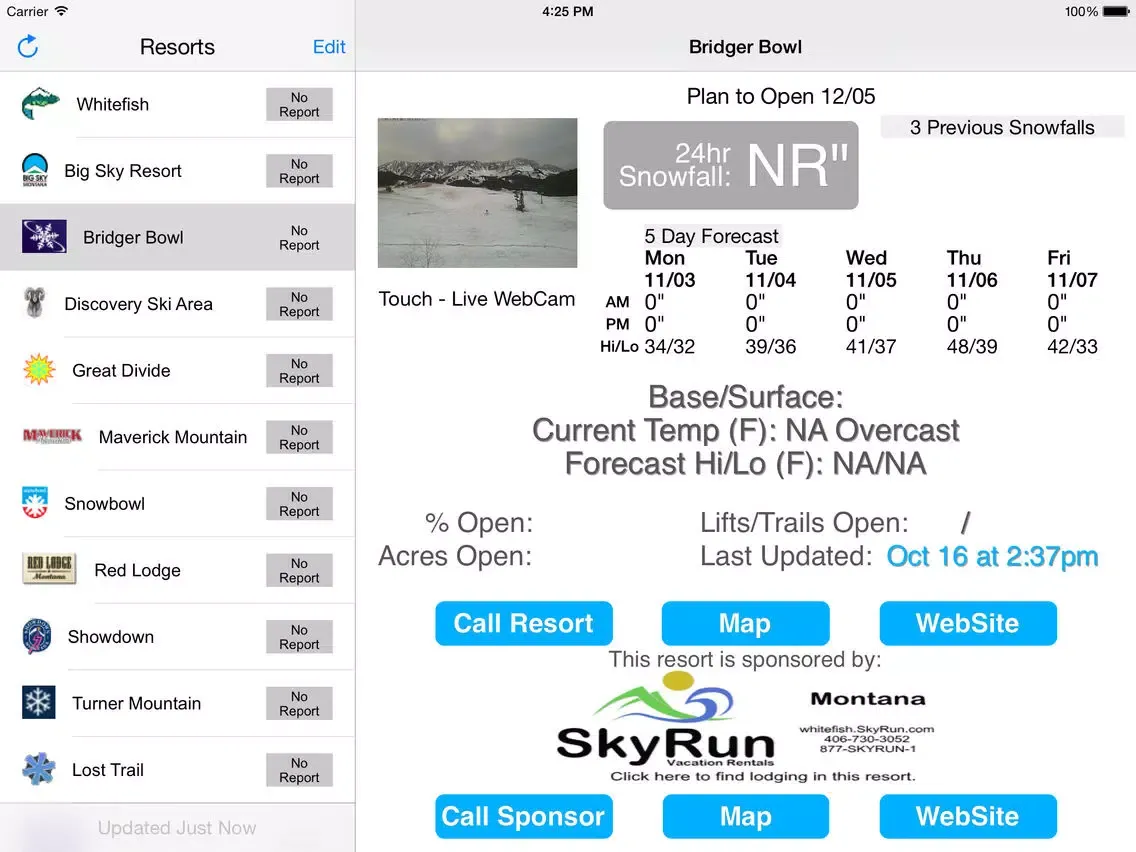Screen dimensions: 1136x852
Task: Click the Snowbowl shield logo
Action: click(x=35, y=503)
